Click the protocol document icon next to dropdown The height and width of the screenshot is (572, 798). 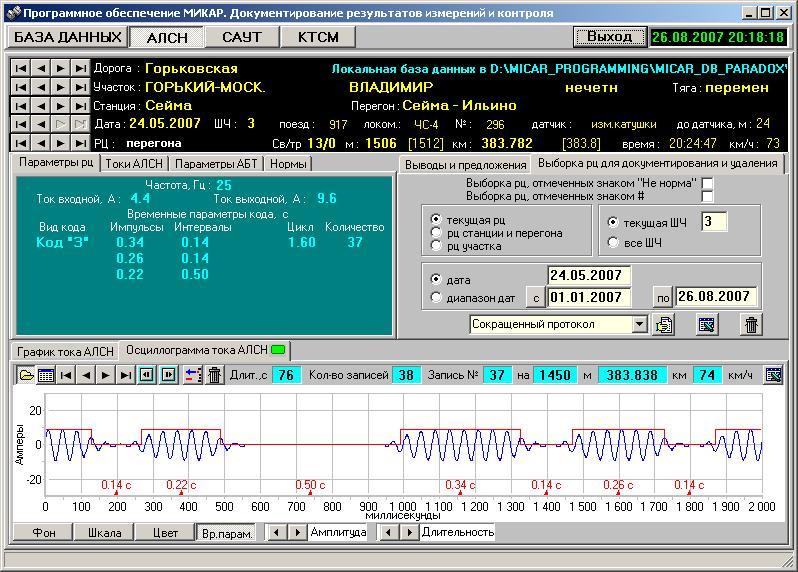[x=665, y=324]
